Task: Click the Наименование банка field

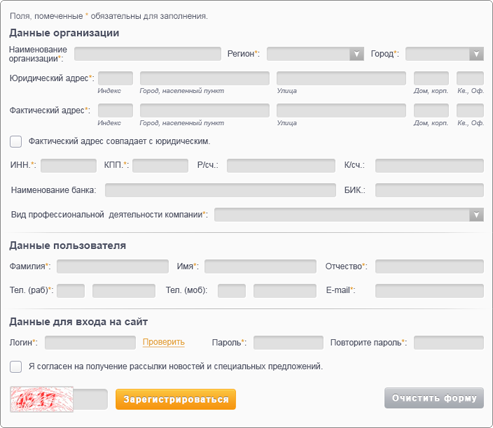Action: click(x=220, y=190)
